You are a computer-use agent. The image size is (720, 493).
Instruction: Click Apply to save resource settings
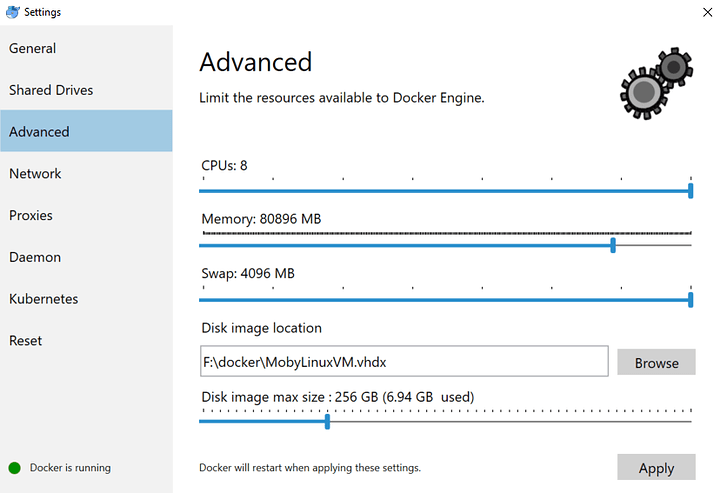[656, 468]
